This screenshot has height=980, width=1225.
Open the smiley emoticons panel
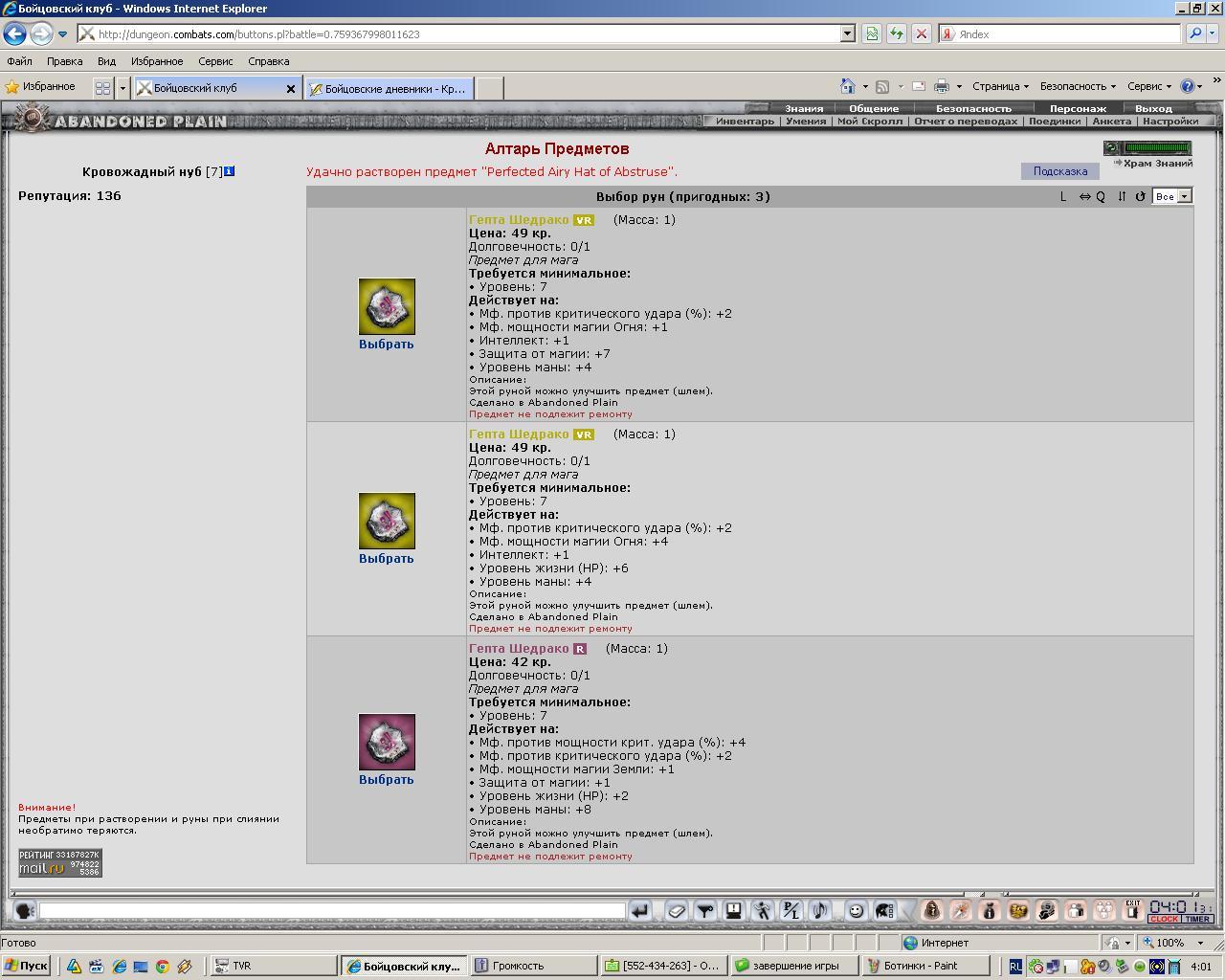click(857, 910)
